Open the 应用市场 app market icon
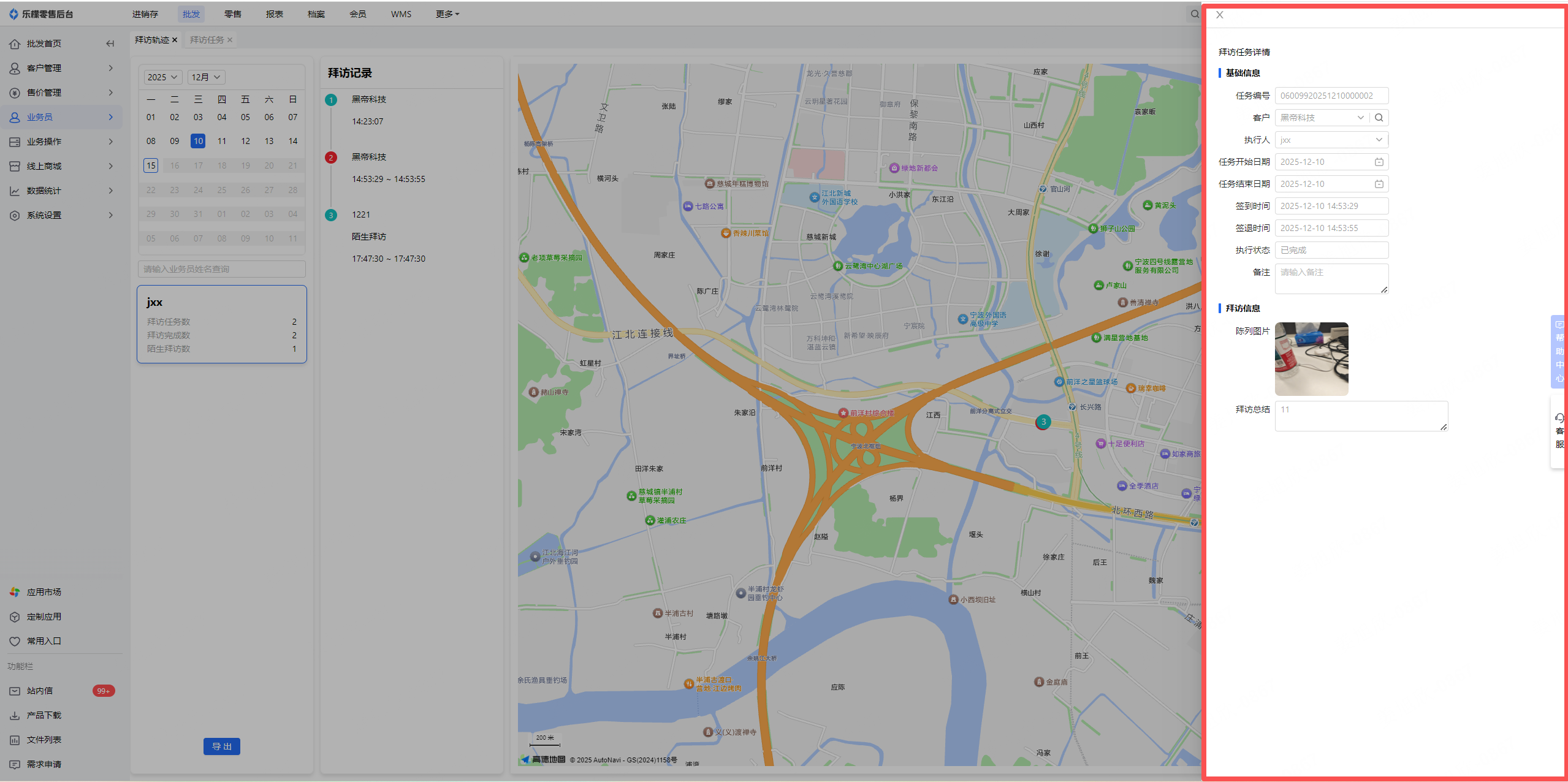Viewport: 1568px width, 782px height. coord(15,592)
